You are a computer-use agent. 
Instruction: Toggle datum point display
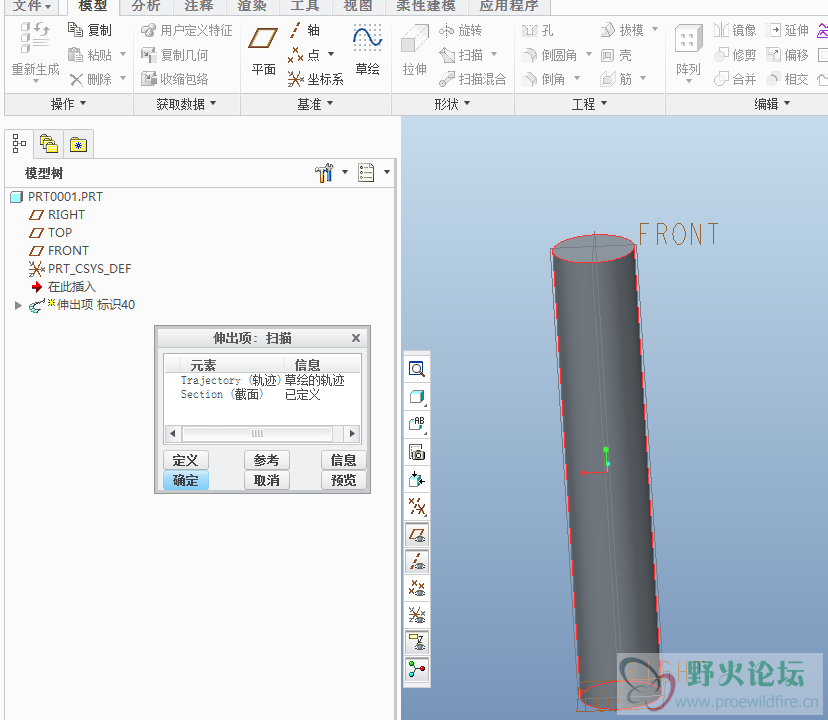[x=417, y=588]
